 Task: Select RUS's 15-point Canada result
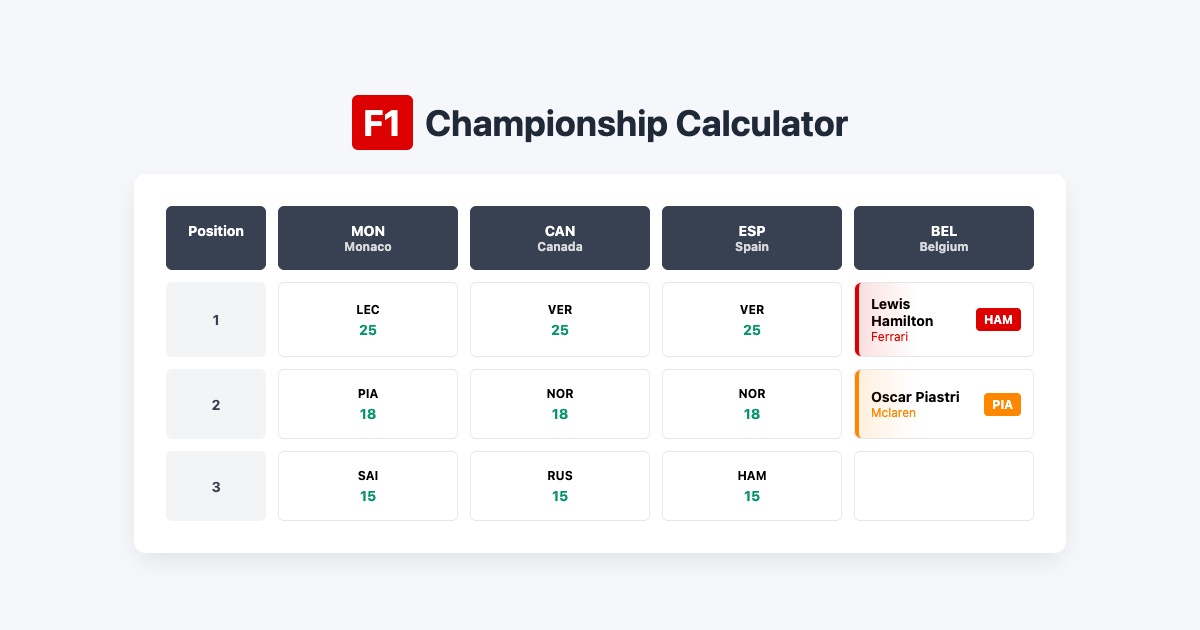click(x=560, y=486)
